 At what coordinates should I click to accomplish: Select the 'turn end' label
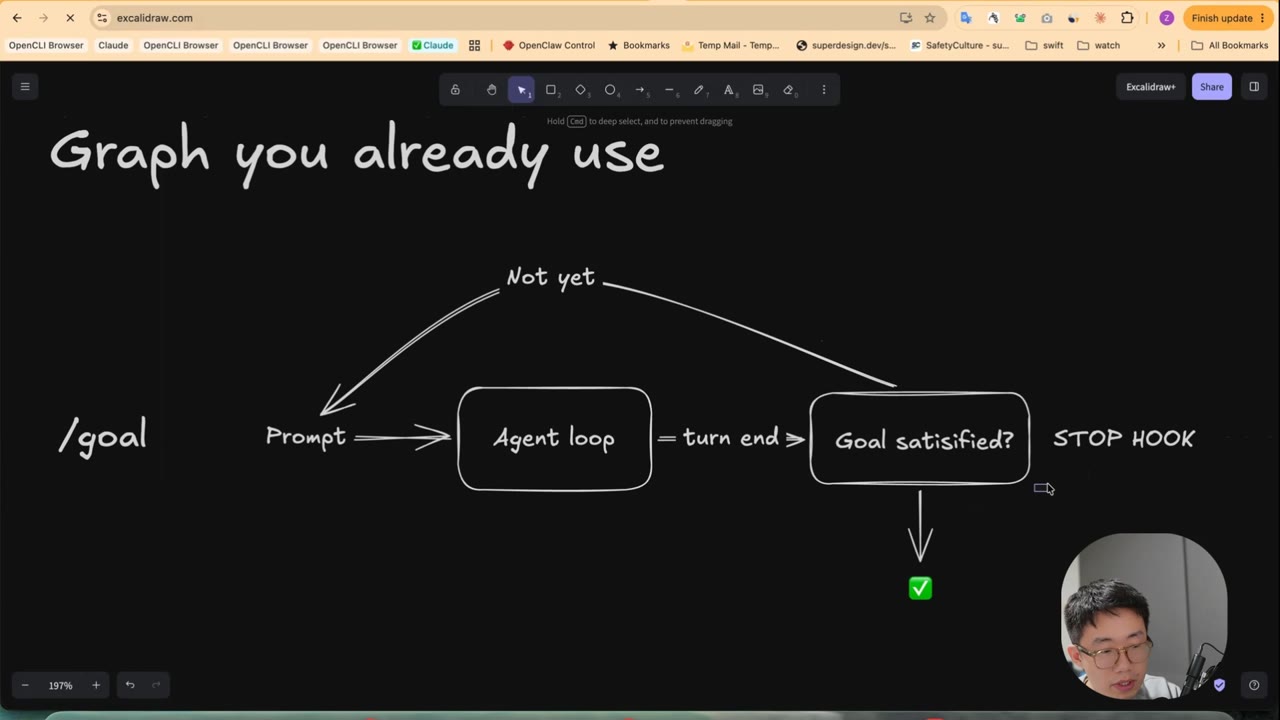point(731,437)
